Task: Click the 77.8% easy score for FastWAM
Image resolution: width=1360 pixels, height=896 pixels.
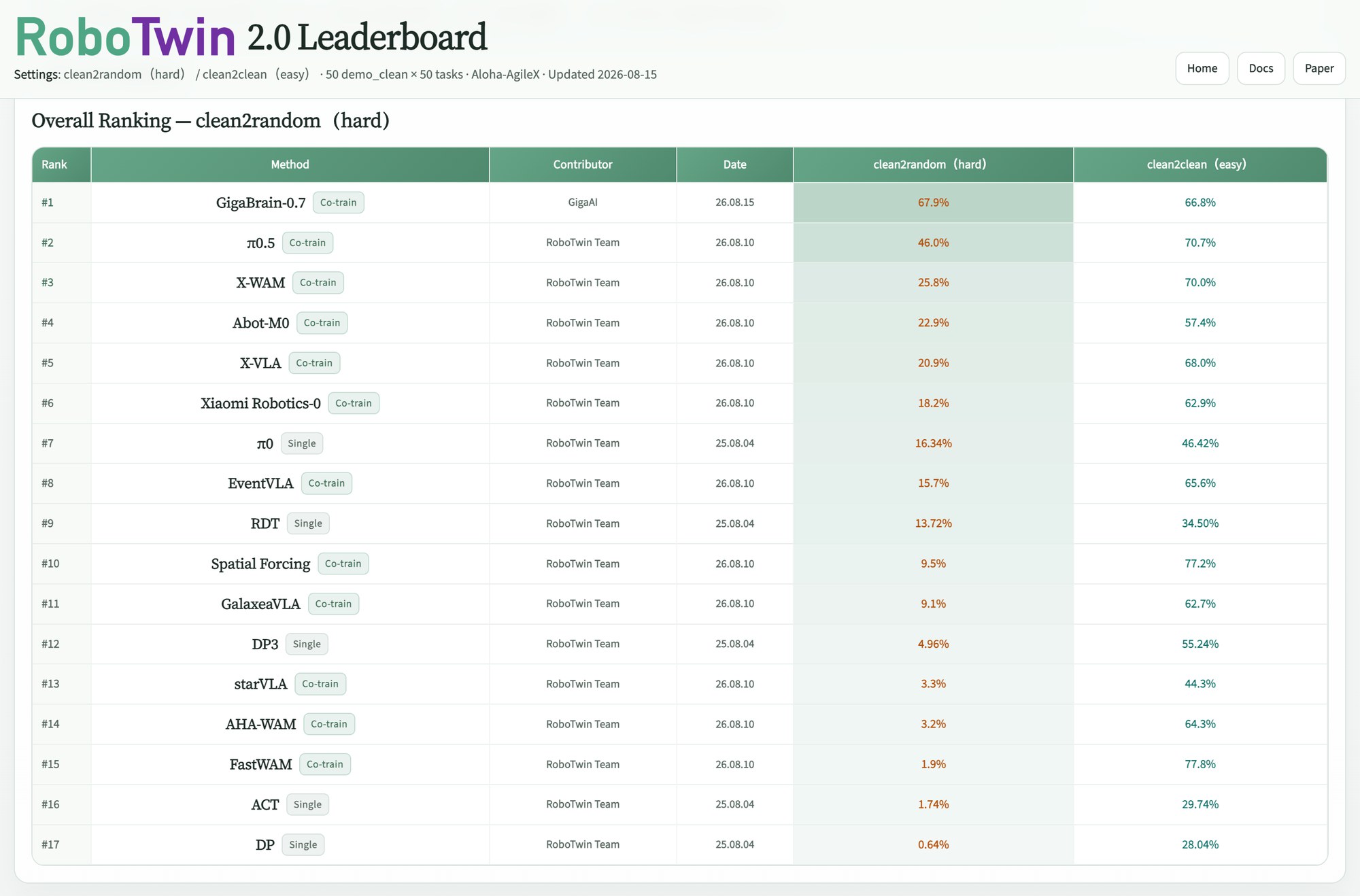Action: point(1200,764)
